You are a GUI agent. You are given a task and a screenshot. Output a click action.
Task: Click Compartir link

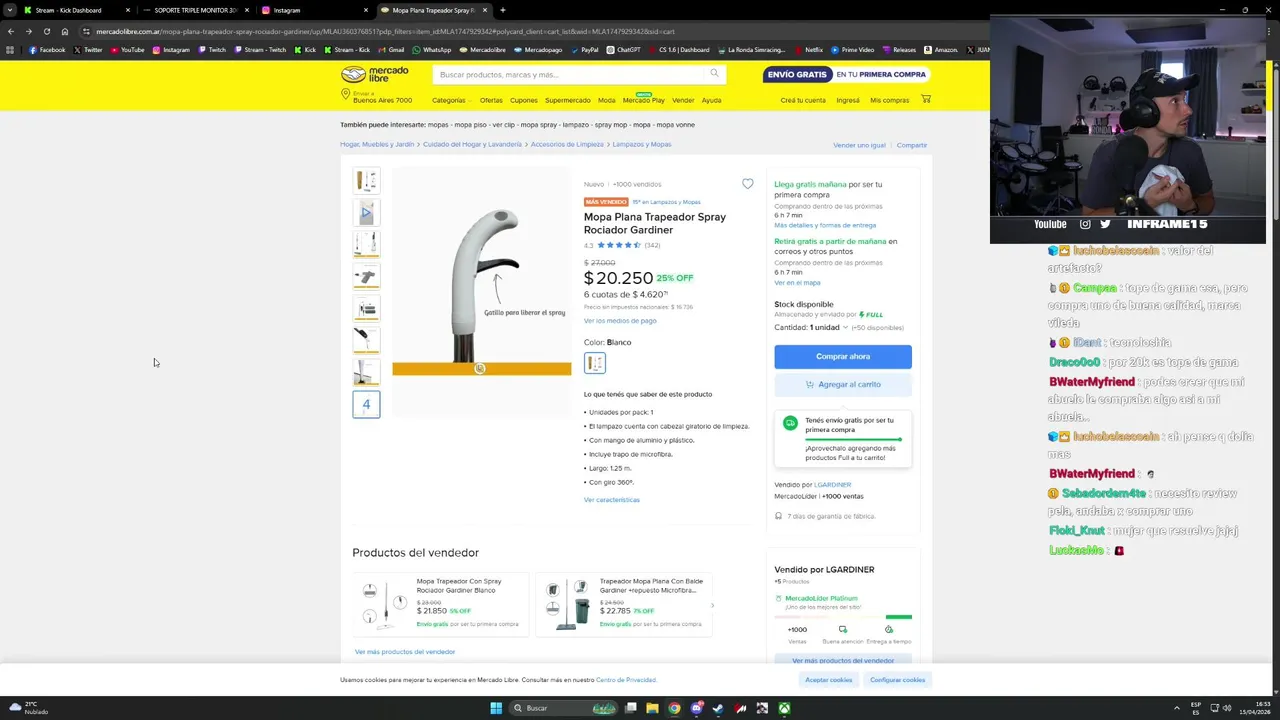(912, 145)
